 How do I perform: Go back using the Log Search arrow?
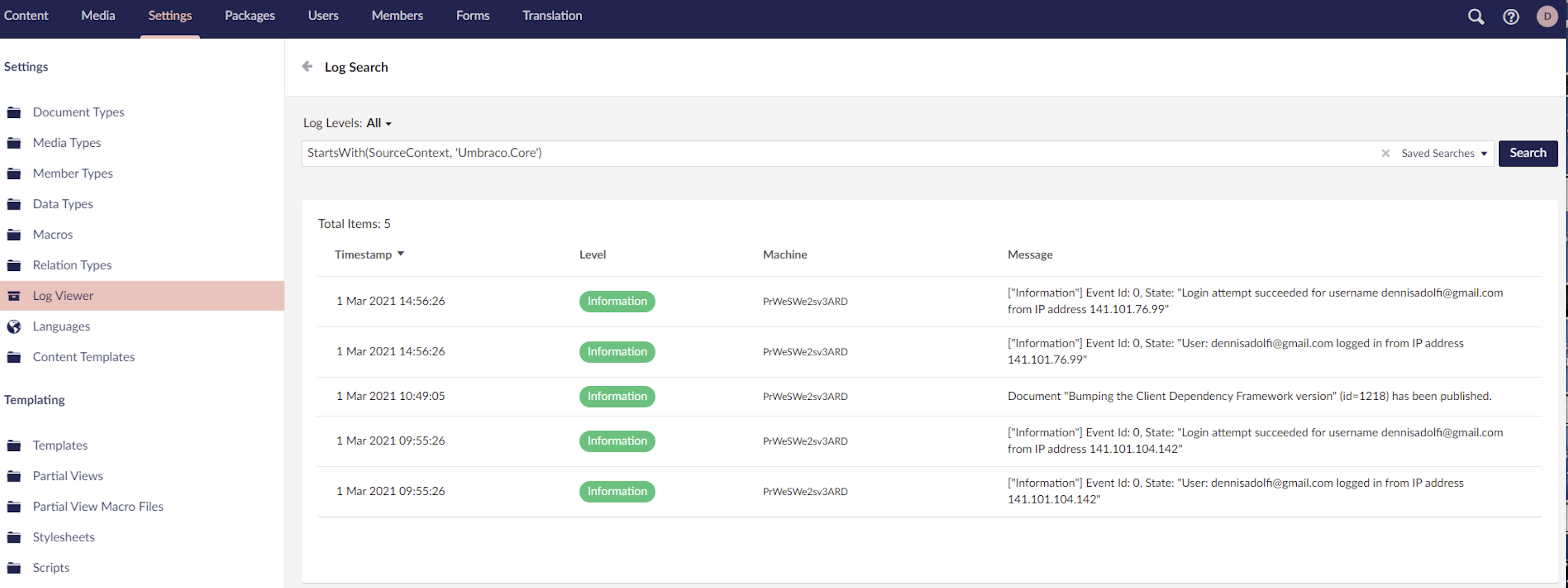click(x=308, y=66)
